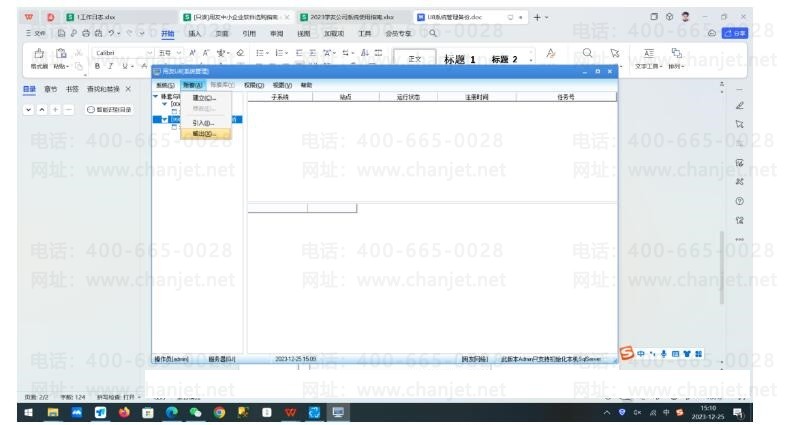792x425 pixels.
Task: Open the Windows Start menu
Action: [28, 413]
